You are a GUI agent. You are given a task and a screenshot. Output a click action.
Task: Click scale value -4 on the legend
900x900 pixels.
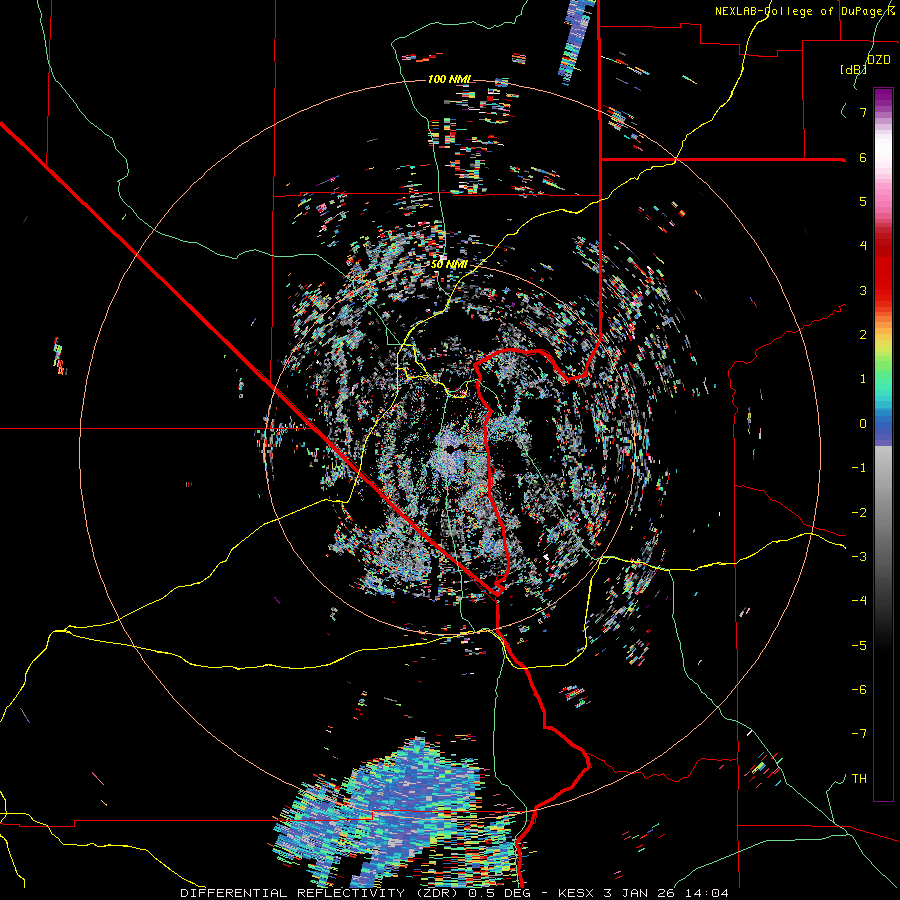point(859,600)
